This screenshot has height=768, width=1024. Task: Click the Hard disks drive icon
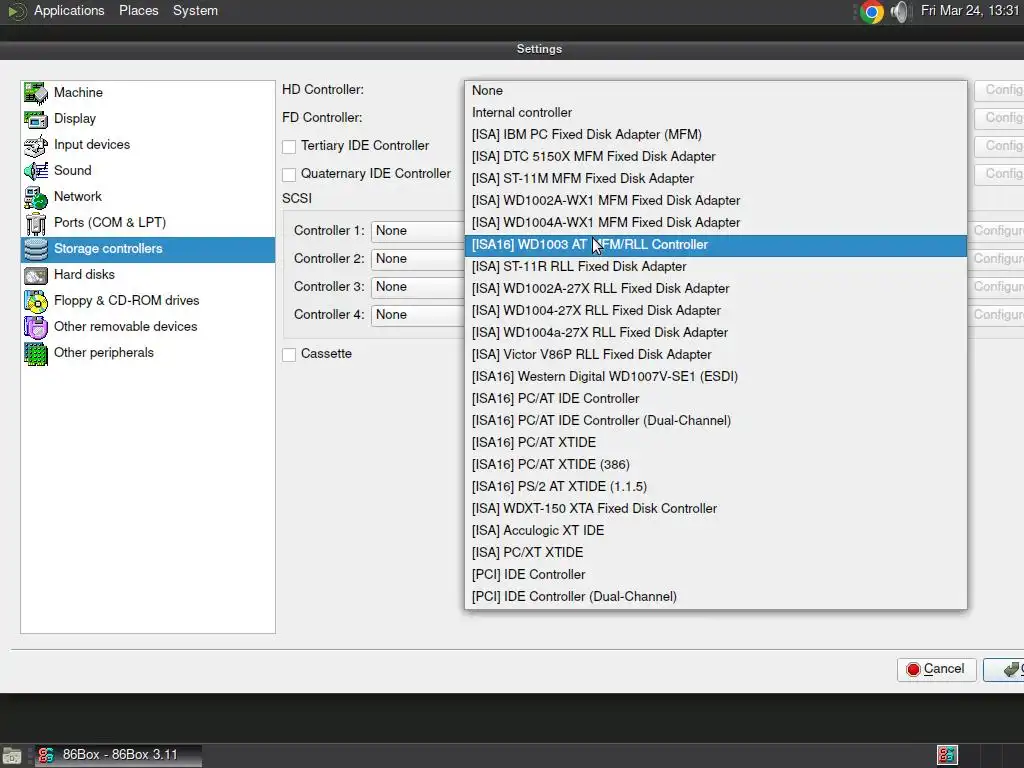click(x=36, y=276)
